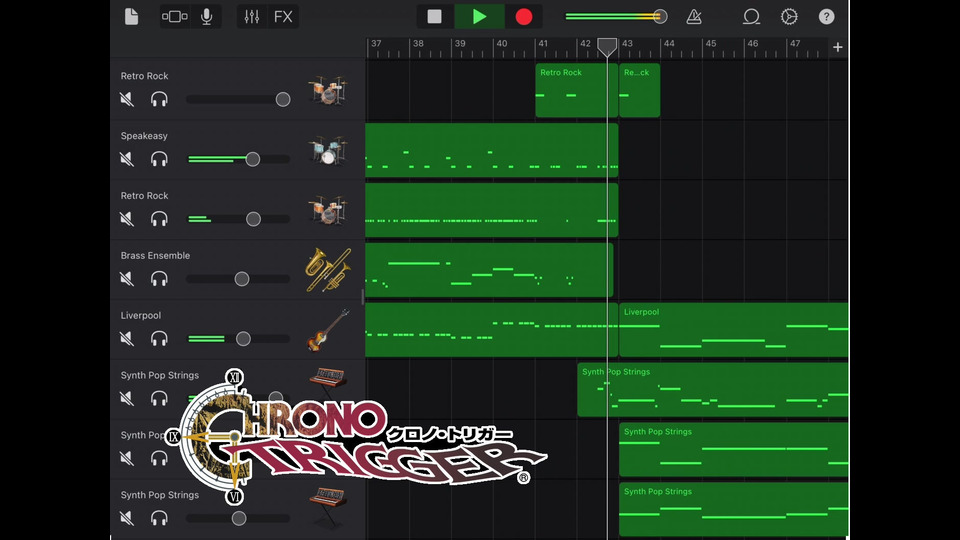This screenshot has width=960, height=540.
Task: Tap bar 39 on the ruler
Action: tap(460, 43)
